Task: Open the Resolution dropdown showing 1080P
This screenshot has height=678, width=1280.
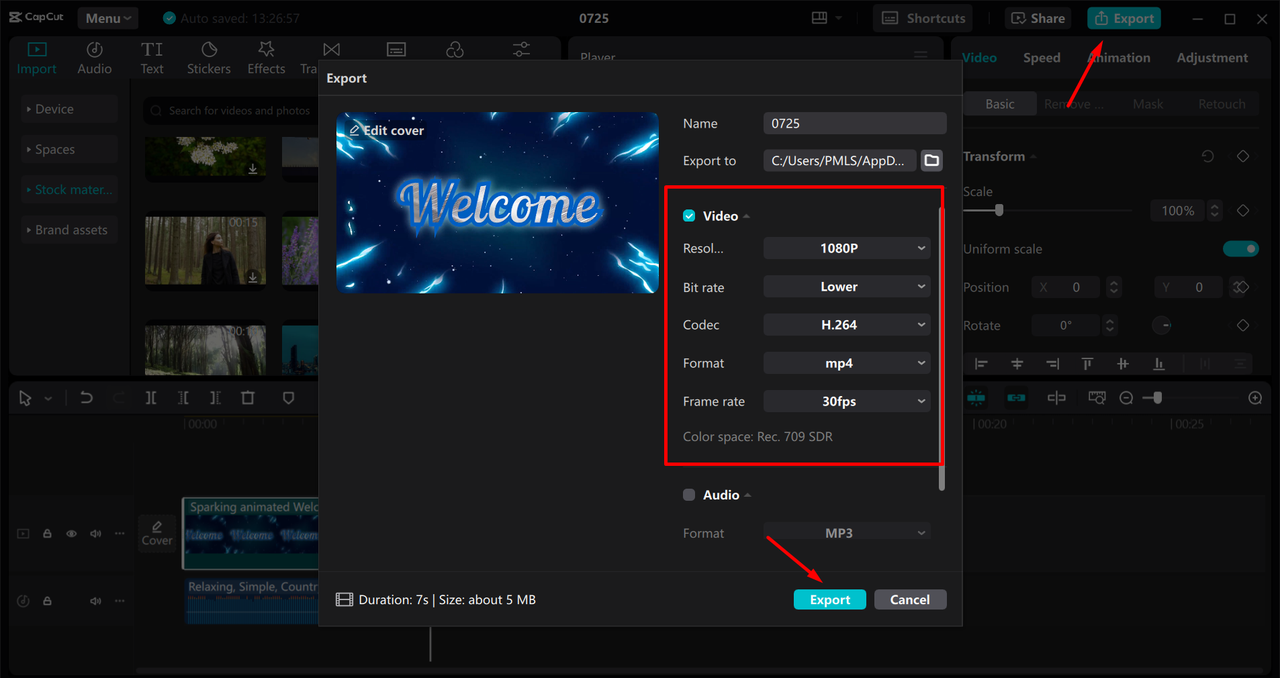Action: 847,248
